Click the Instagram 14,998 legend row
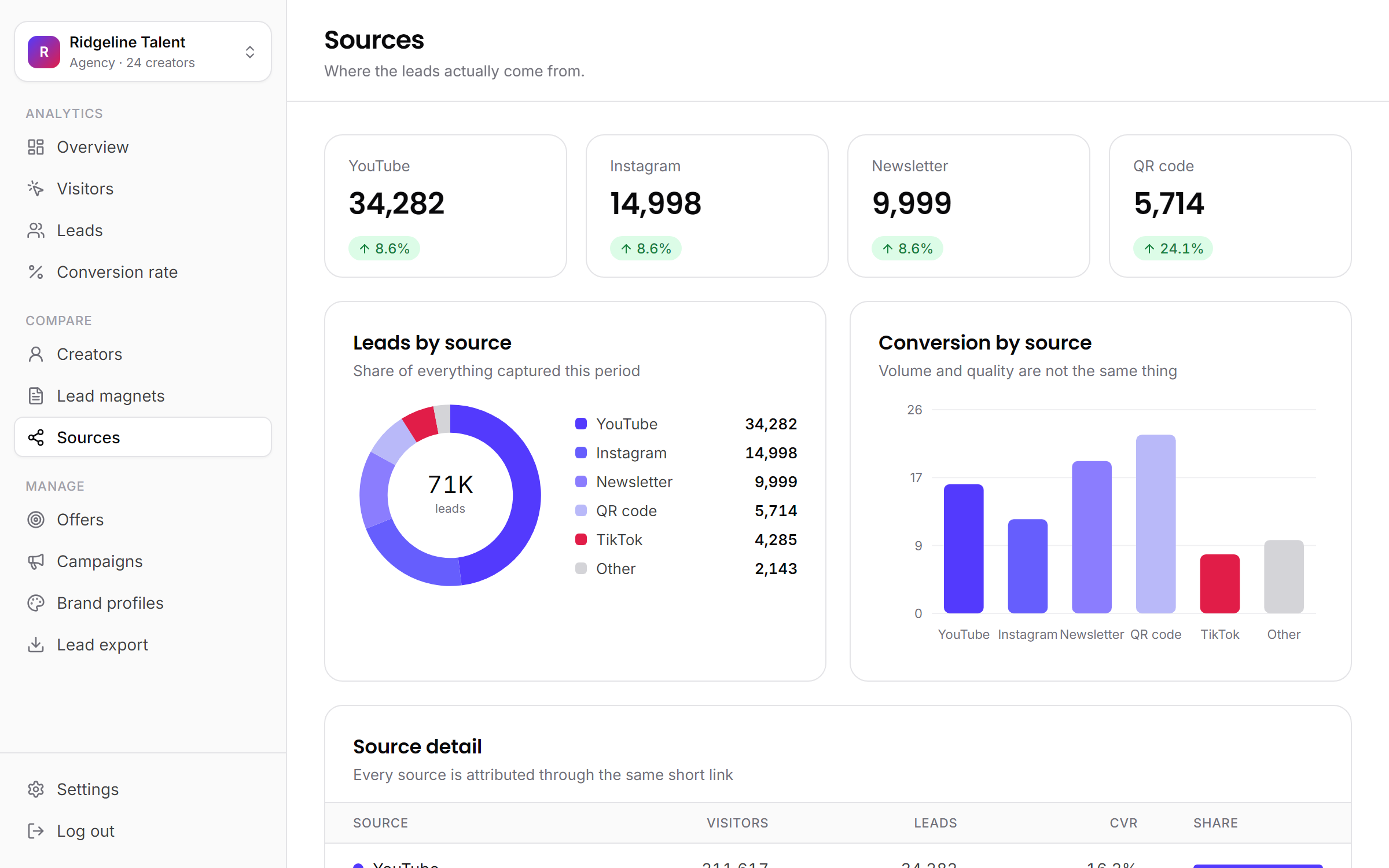Screen dimensions: 1389x868 point(686,453)
